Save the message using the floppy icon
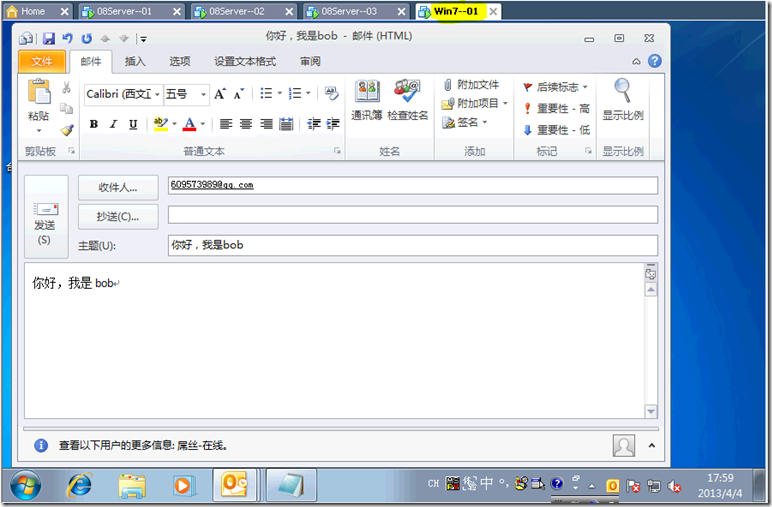This screenshot has height=507, width=772. 48,38
